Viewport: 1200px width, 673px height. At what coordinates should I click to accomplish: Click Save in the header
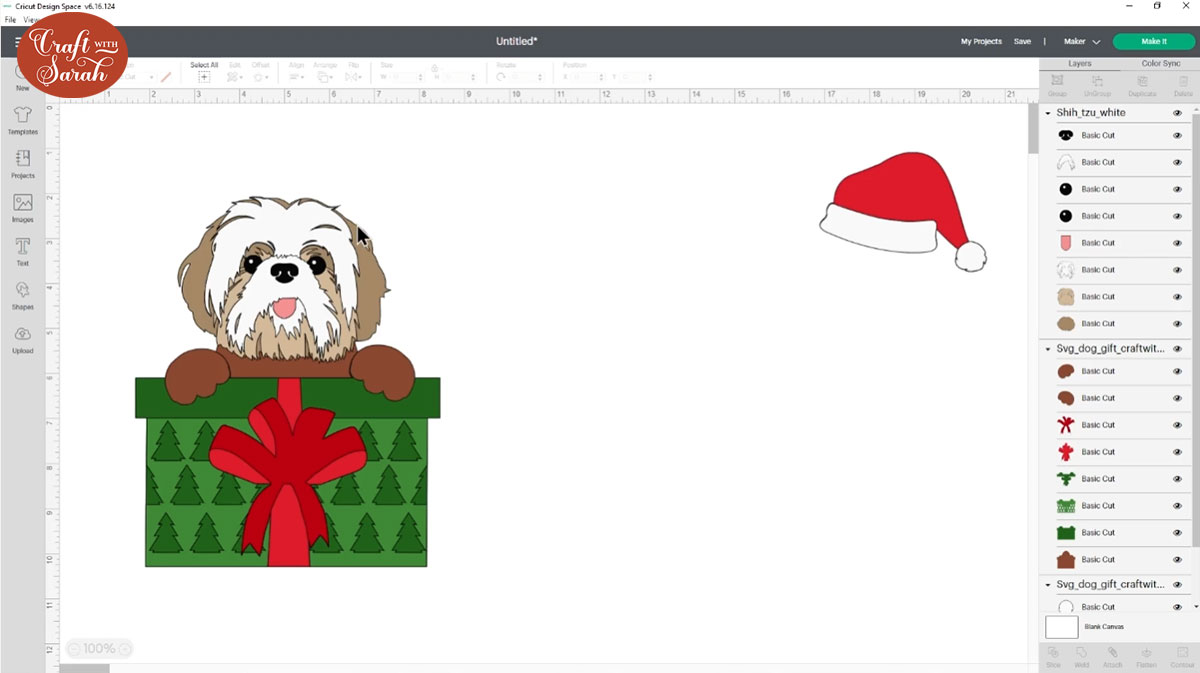tap(1022, 42)
